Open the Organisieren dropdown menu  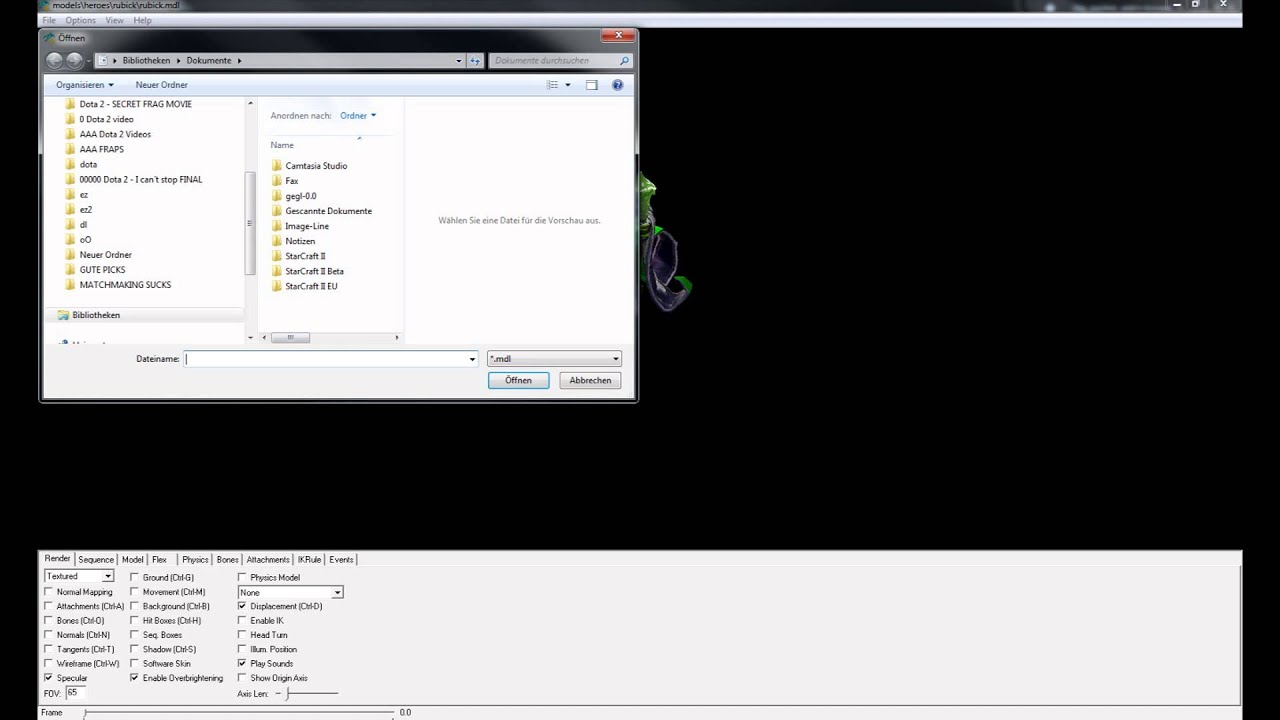click(85, 85)
